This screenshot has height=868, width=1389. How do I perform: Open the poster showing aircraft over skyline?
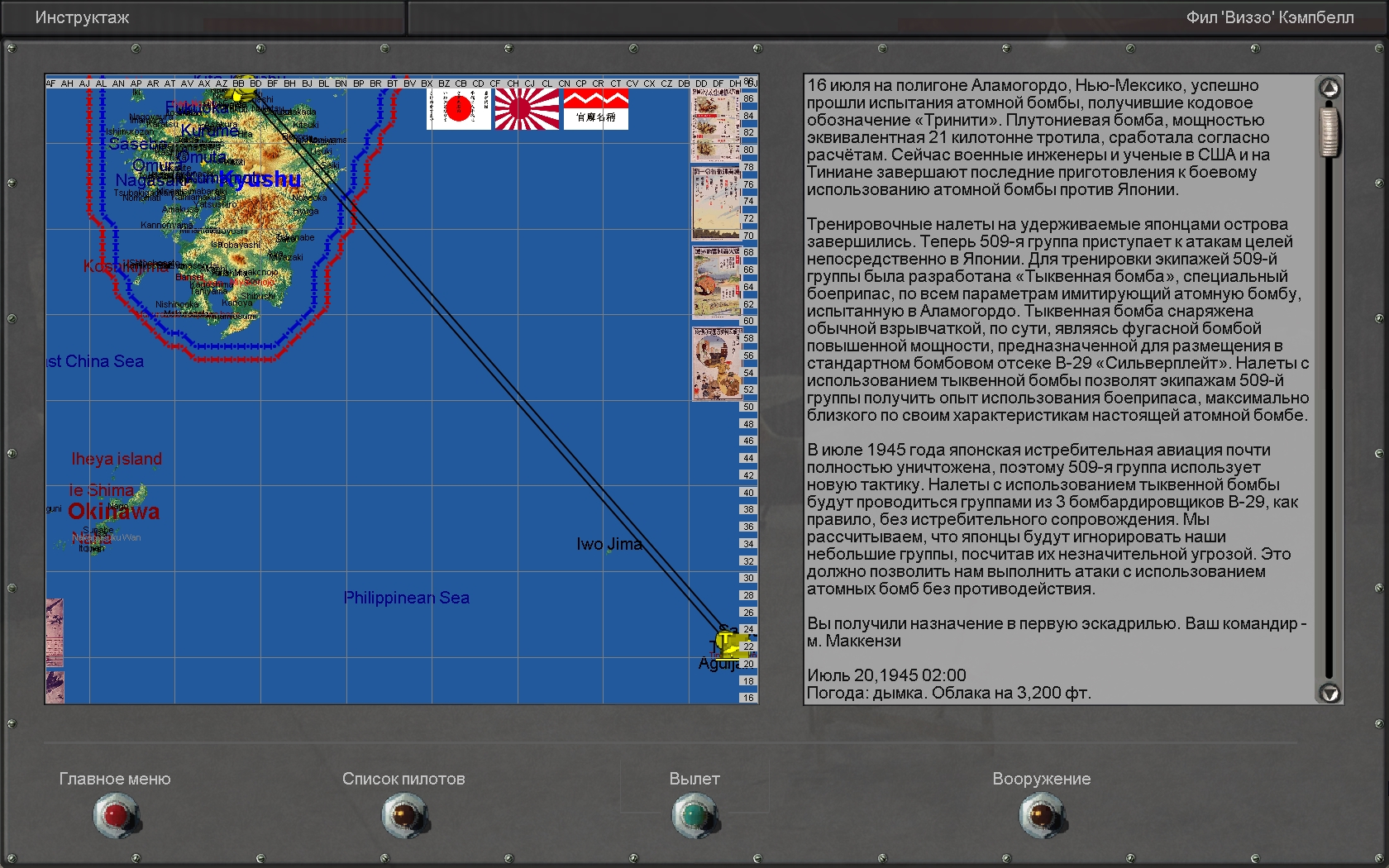pyautogui.click(x=716, y=204)
